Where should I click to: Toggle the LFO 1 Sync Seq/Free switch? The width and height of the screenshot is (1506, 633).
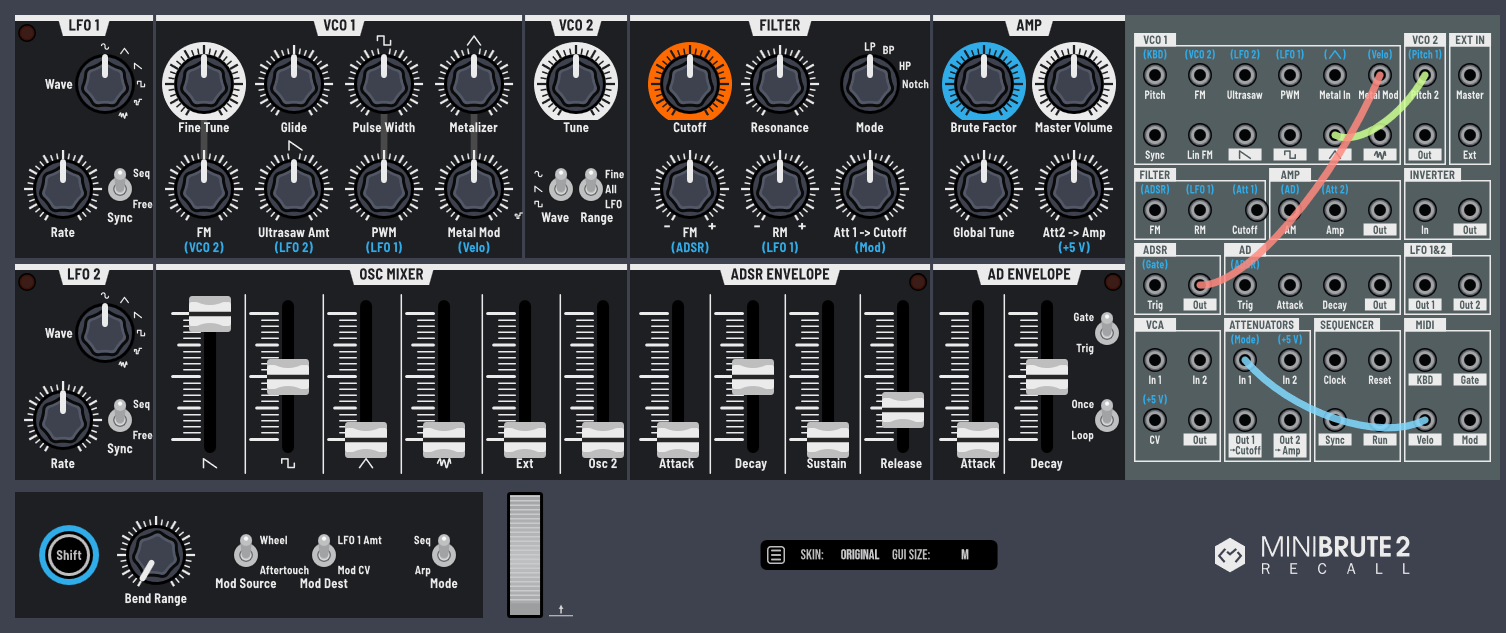point(120,186)
